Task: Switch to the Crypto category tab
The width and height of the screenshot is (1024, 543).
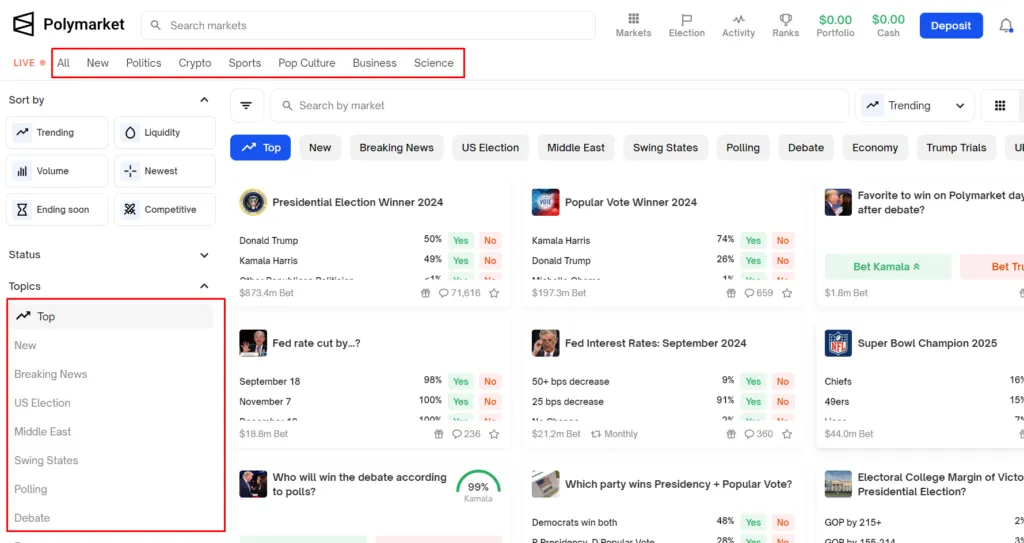Action: coord(195,63)
